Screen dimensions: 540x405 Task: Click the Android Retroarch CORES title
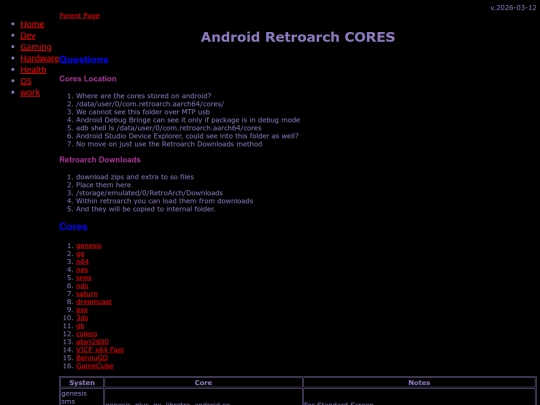(298, 37)
